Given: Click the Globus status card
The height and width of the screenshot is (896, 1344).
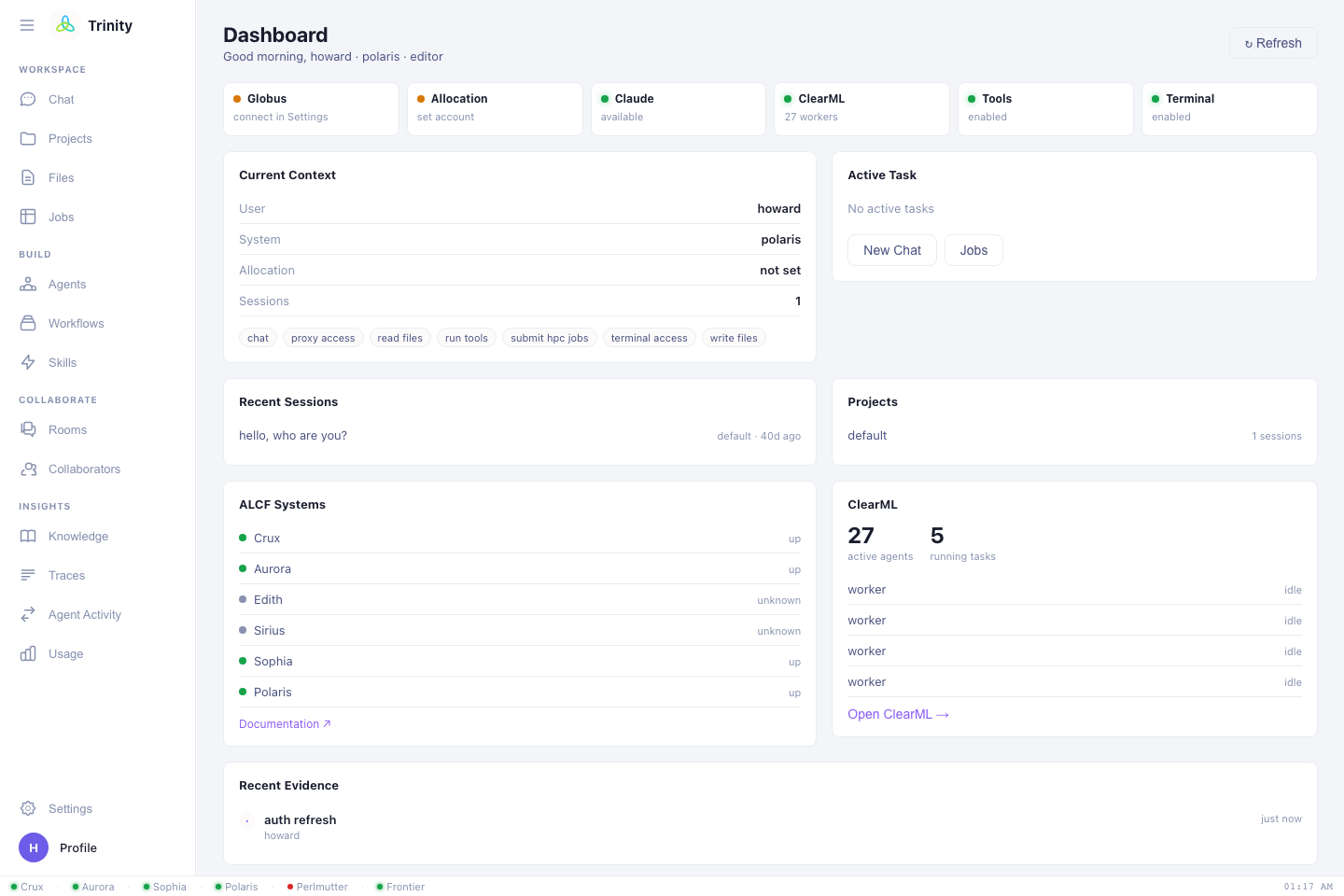Looking at the screenshot, I should [x=311, y=109].
